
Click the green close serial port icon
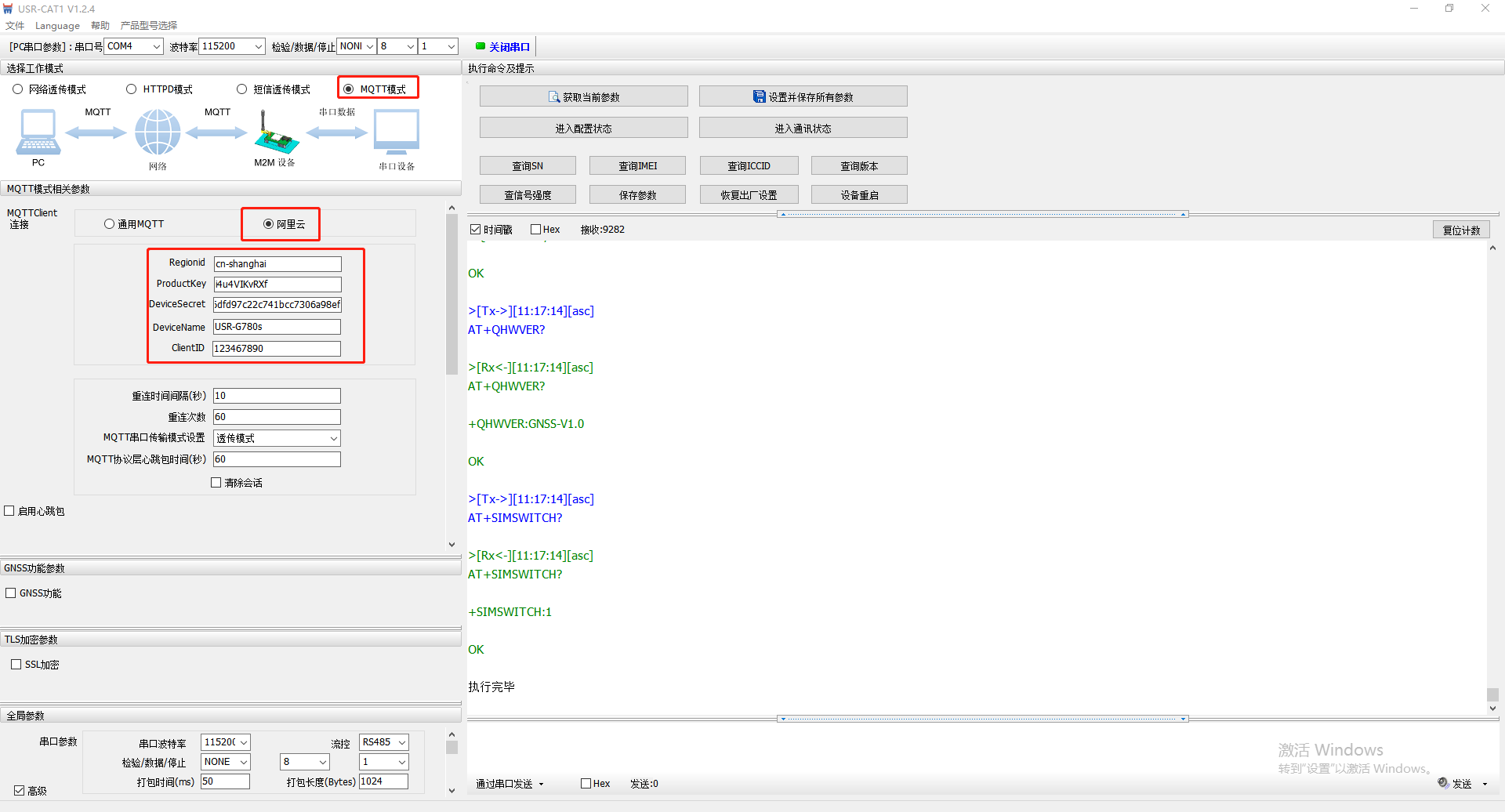[481, 46]
